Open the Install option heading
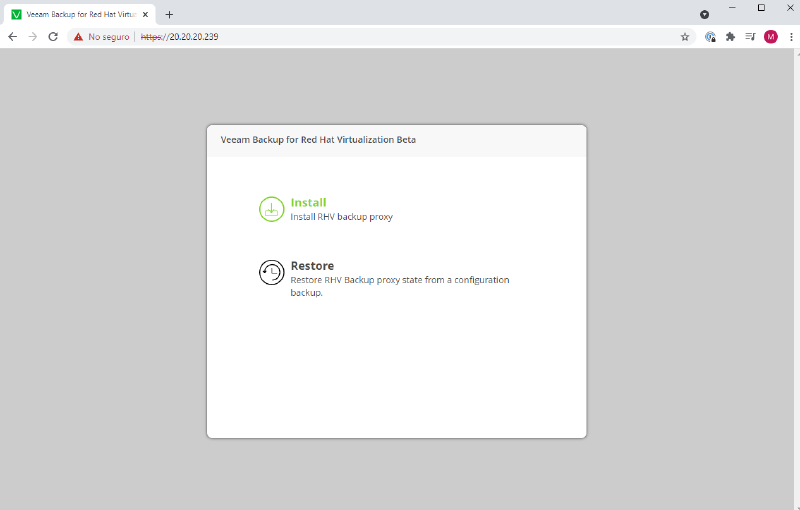Viewport: 800px width, 510px height. (x=308, y=202)
